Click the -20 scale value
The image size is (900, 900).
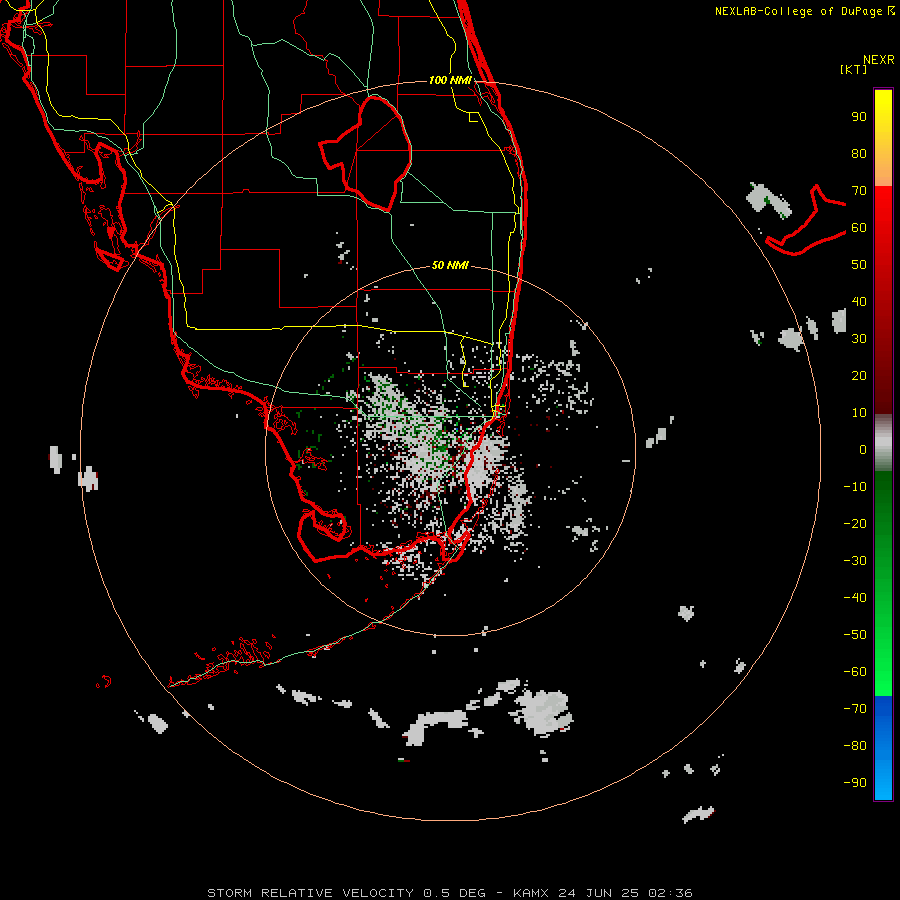coord(855,524)
